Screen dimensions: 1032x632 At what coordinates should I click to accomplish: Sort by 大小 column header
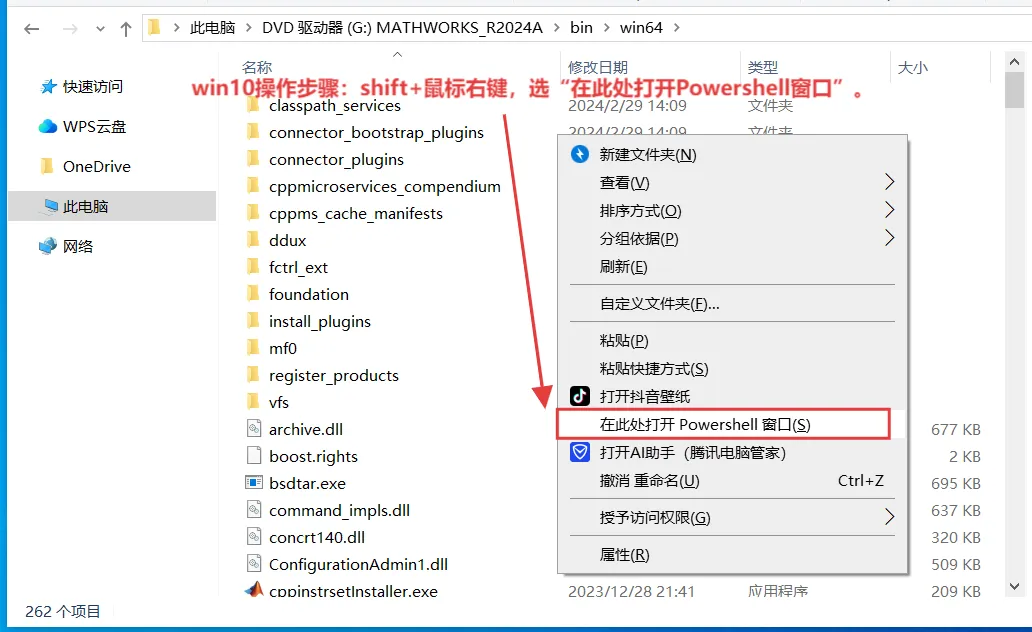tap(913, 67)
